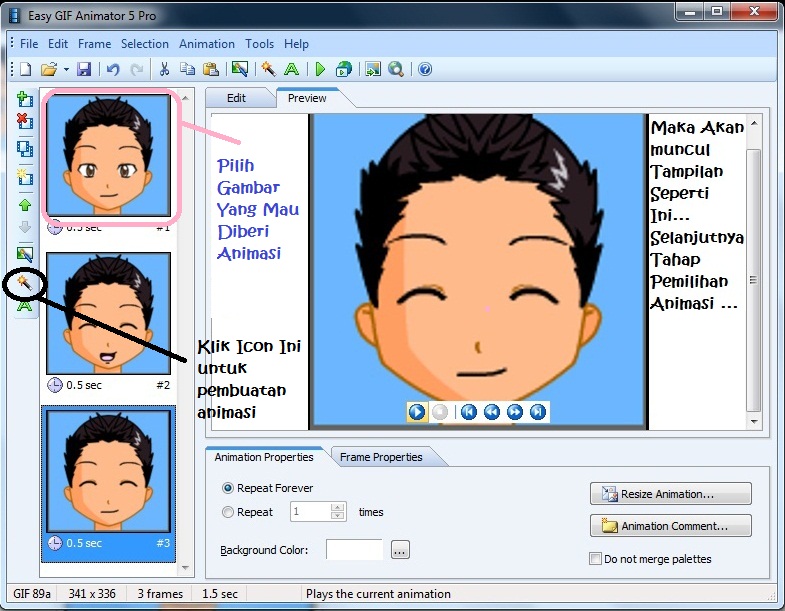Click the '3 frames' status bar entry
785x611 pixels.
point(160,593)
